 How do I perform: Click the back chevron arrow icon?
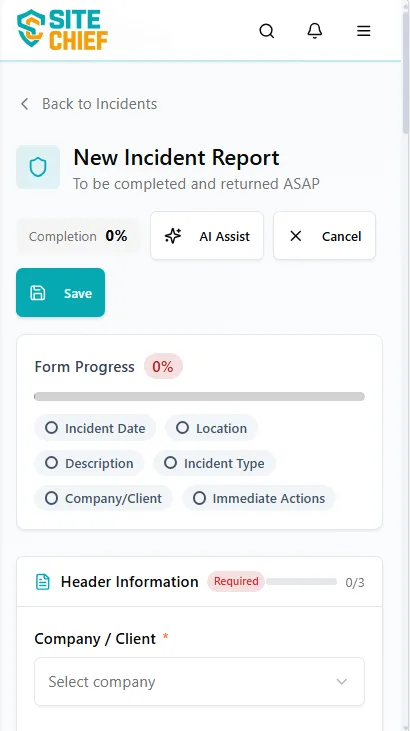point(25,103)
